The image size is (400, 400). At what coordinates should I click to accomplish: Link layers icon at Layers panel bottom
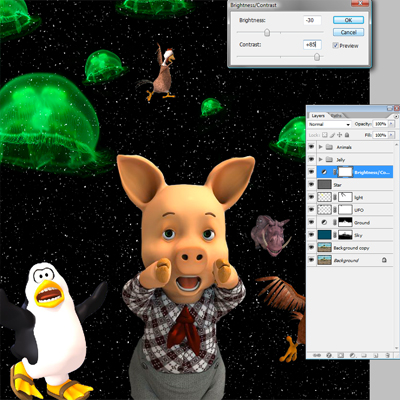(x=317, y=355)
